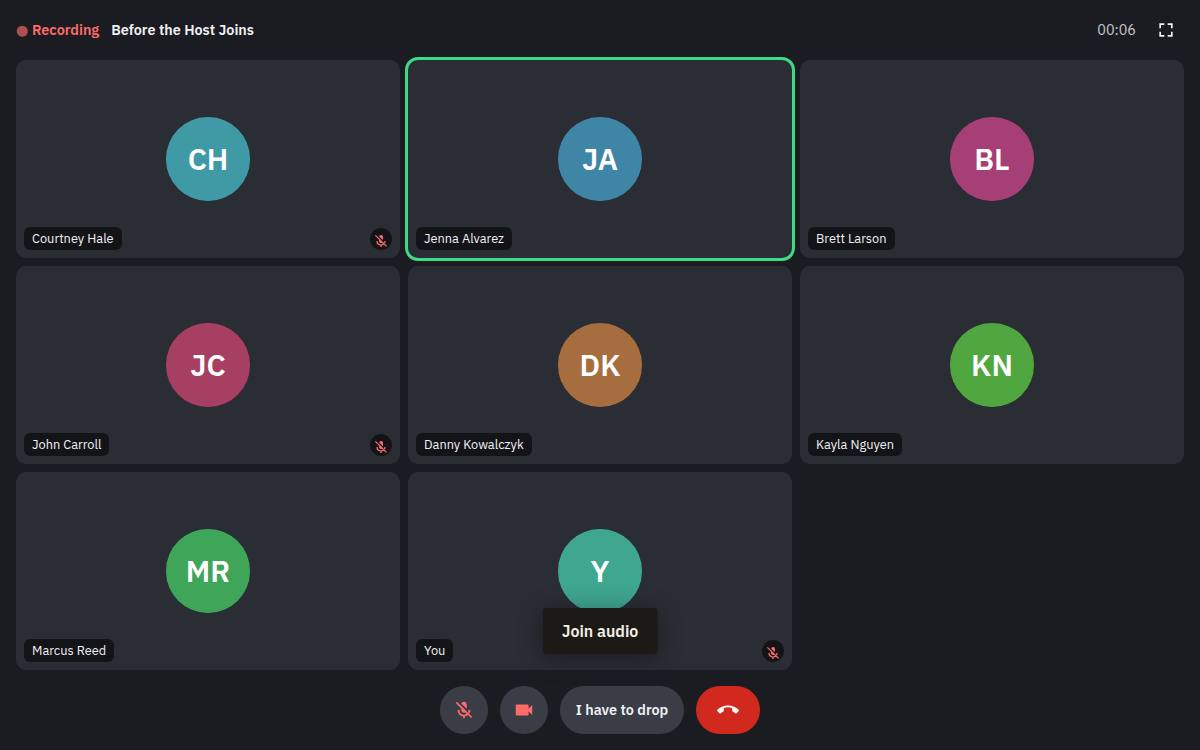This screenshot has height=750, width=1200.
Task: Click the "I have to drop" button
Action: pyautogui.click(x=622, y=710)
